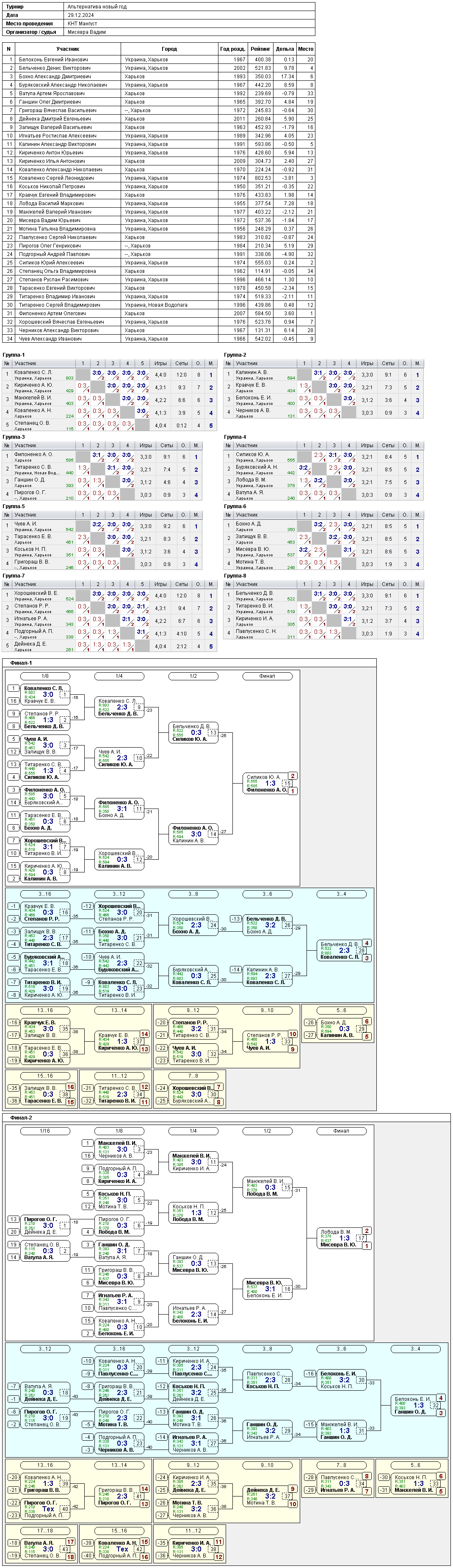The width and height of the screenshot is (453, 1568).
Task: Select participant row 'Ганшин Олег Дмитриевич'
Action: coord(159,102)
